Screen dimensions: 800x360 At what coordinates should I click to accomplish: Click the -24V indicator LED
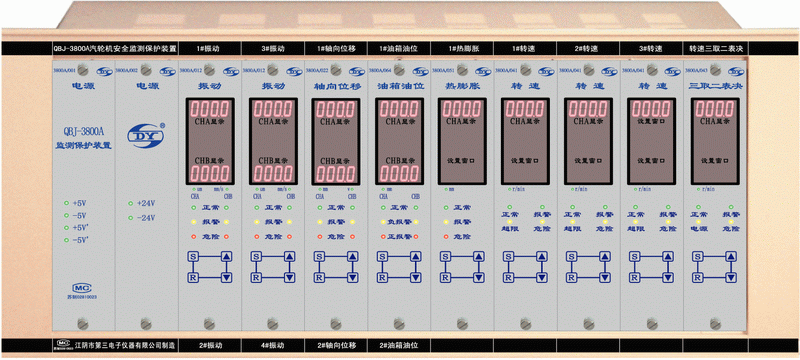click(x=130, y=218)
